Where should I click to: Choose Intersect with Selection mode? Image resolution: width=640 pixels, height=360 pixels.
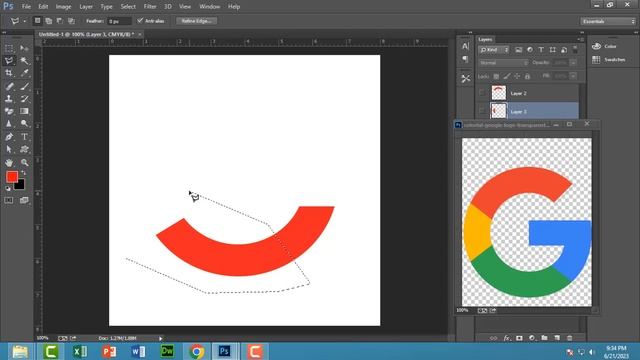tap(71, 21)
